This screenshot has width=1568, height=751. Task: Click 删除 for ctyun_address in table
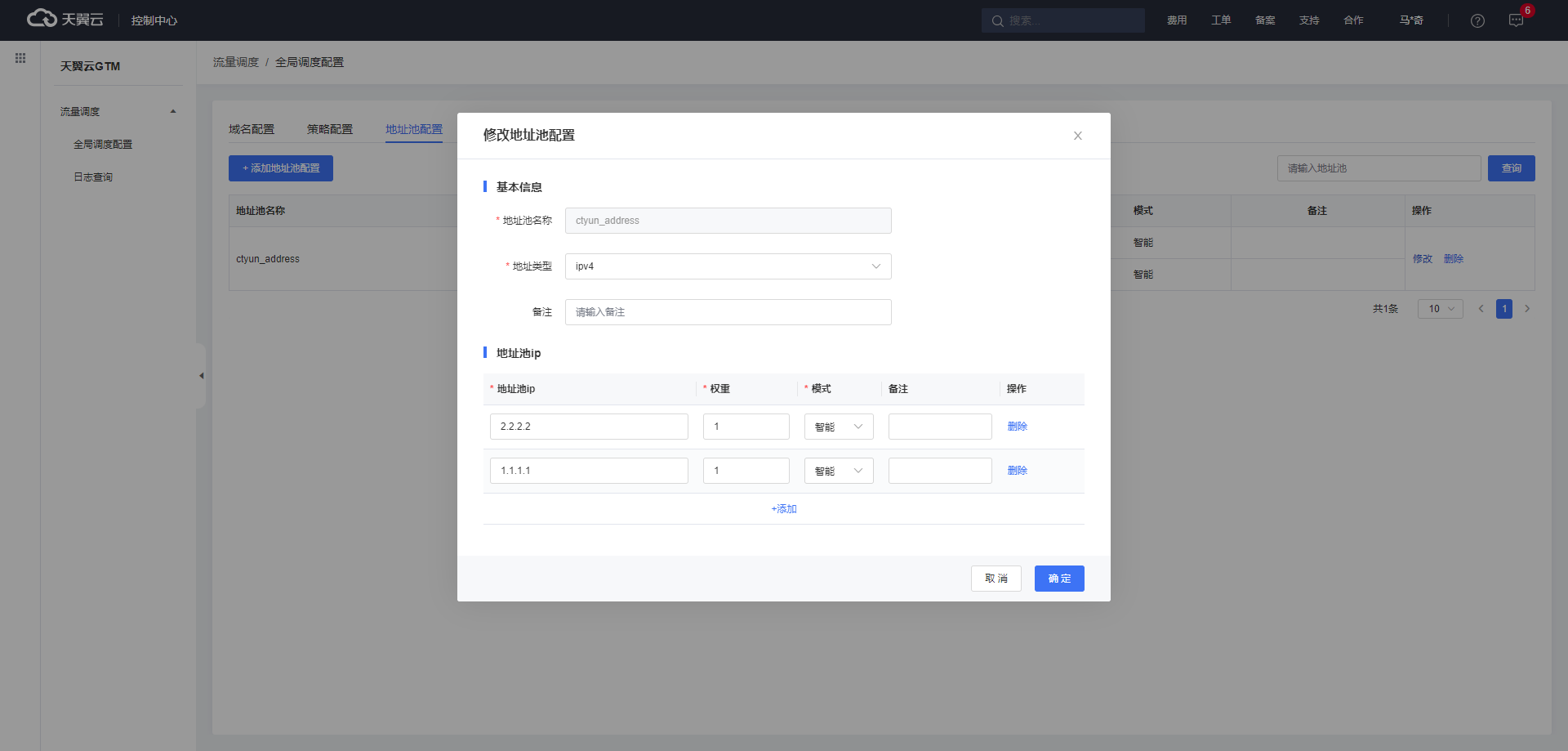1454,259
